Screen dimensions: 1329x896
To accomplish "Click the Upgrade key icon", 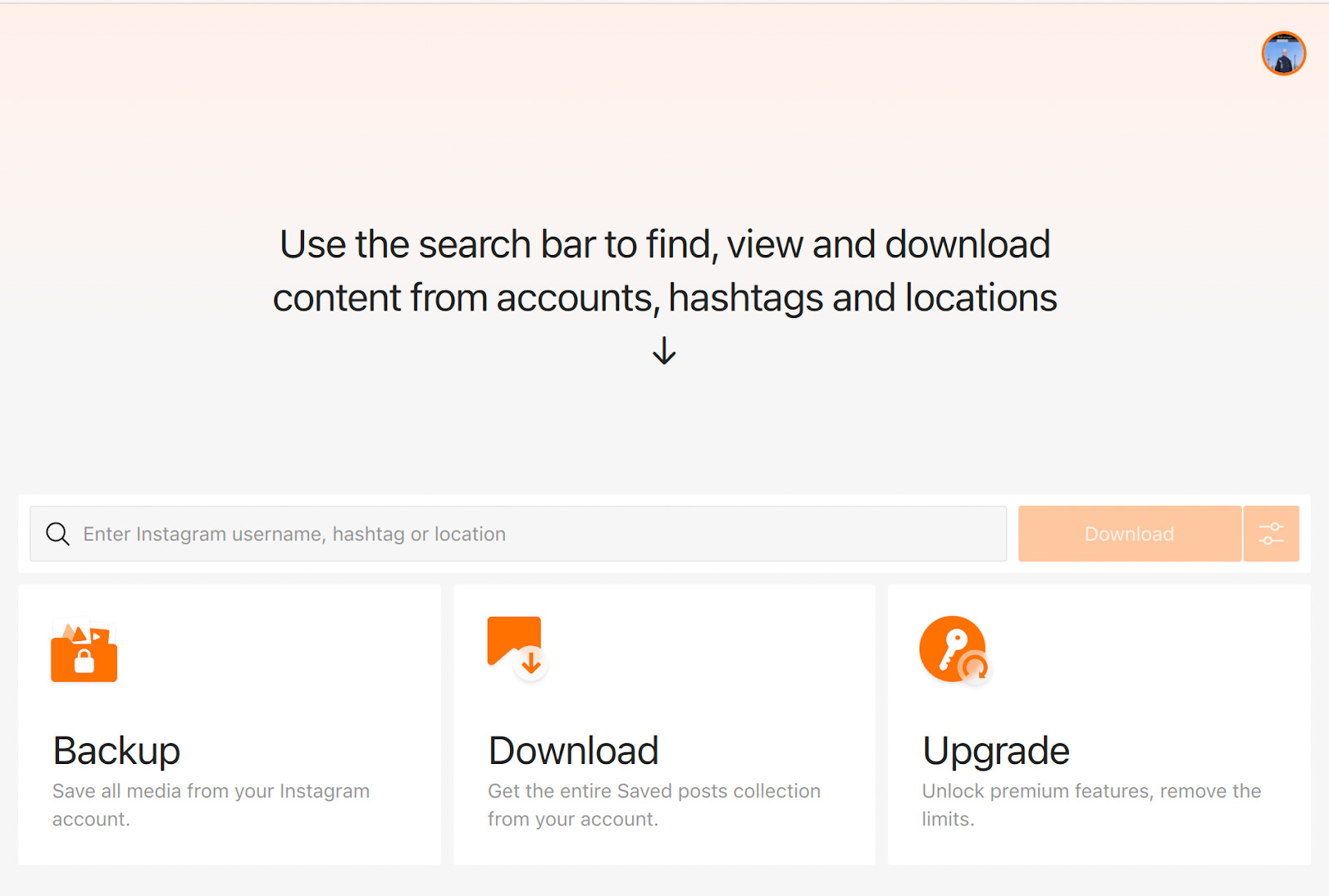I will [955, 649].
